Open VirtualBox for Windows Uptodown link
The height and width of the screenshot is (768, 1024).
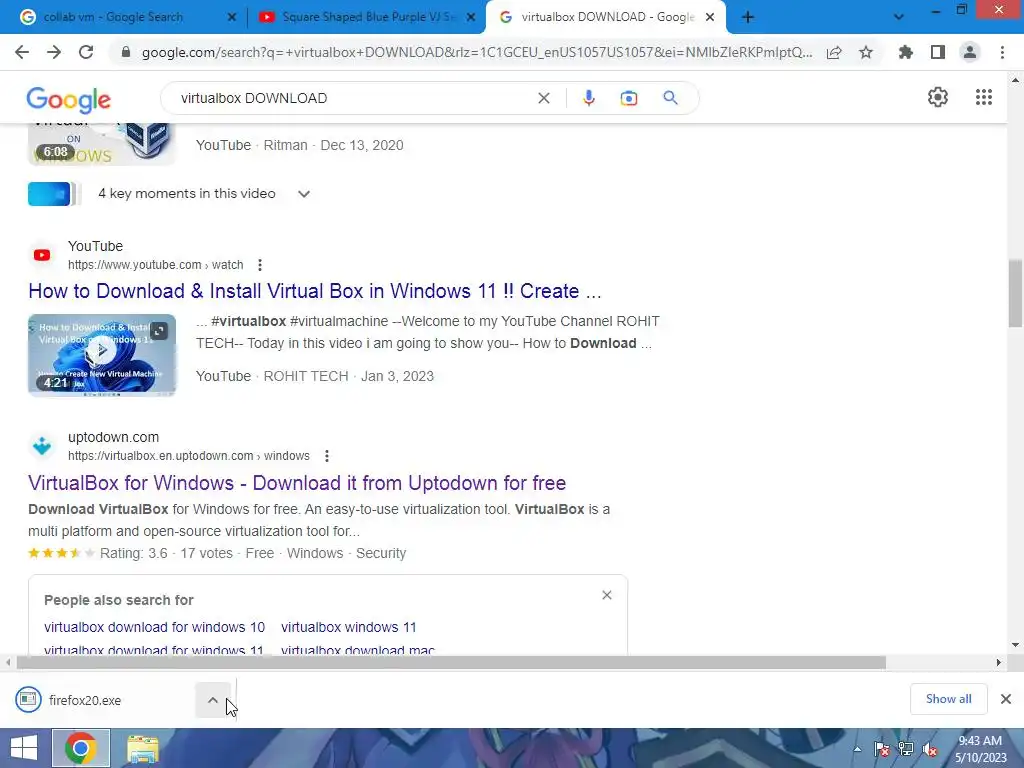click(297, 483)
